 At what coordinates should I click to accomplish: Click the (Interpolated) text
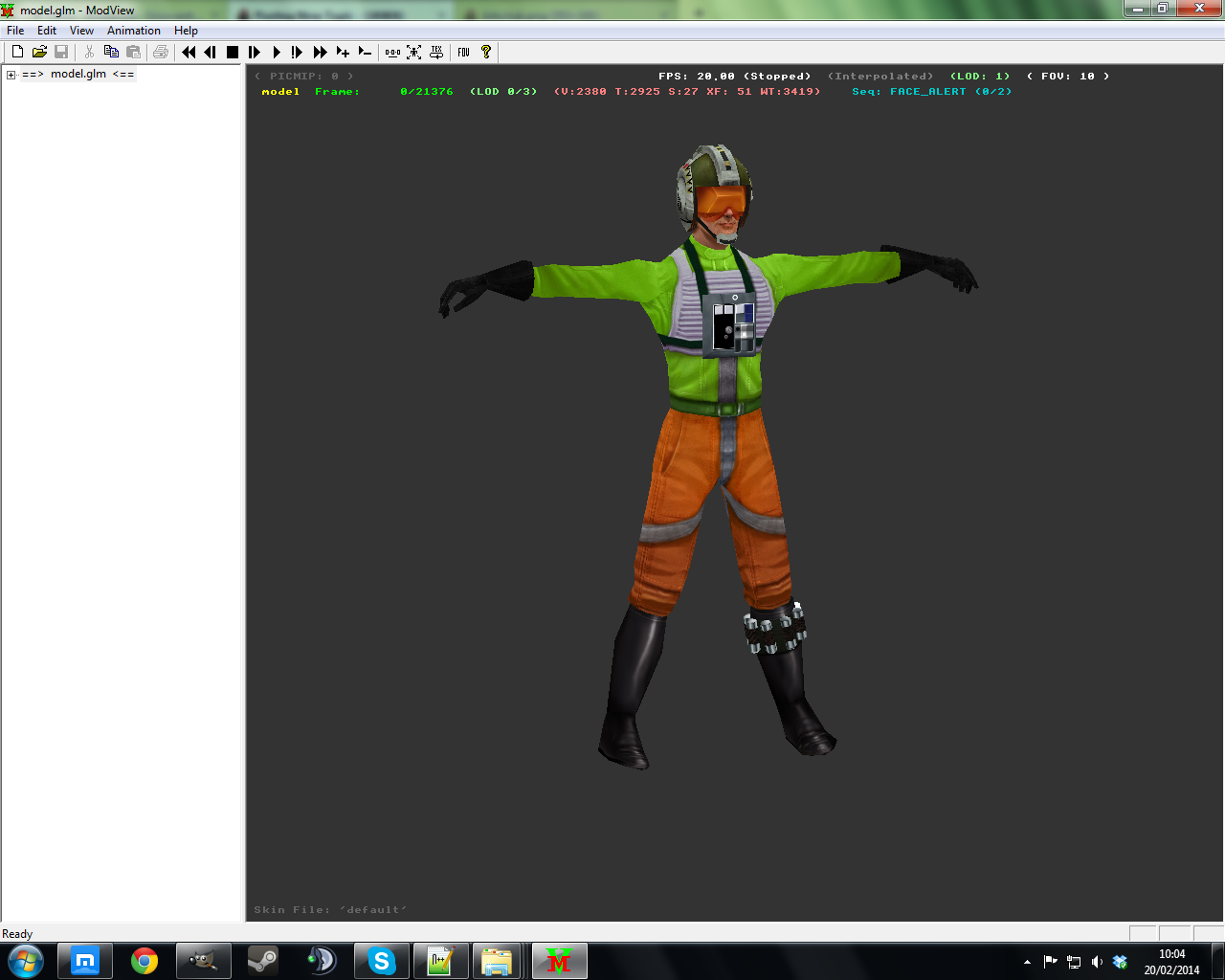(x=880, y=77)
